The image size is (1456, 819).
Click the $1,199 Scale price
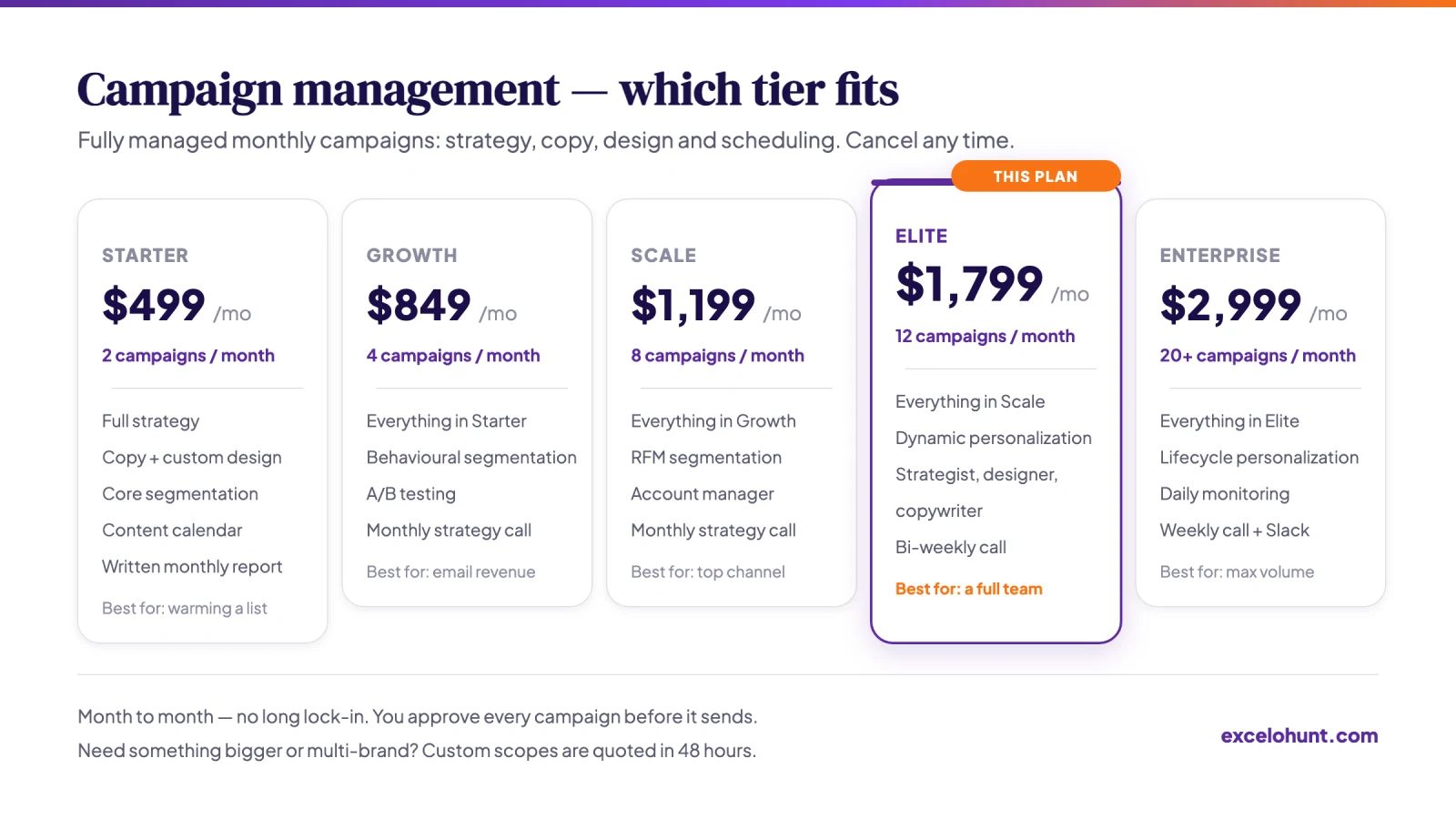[693, 305]
